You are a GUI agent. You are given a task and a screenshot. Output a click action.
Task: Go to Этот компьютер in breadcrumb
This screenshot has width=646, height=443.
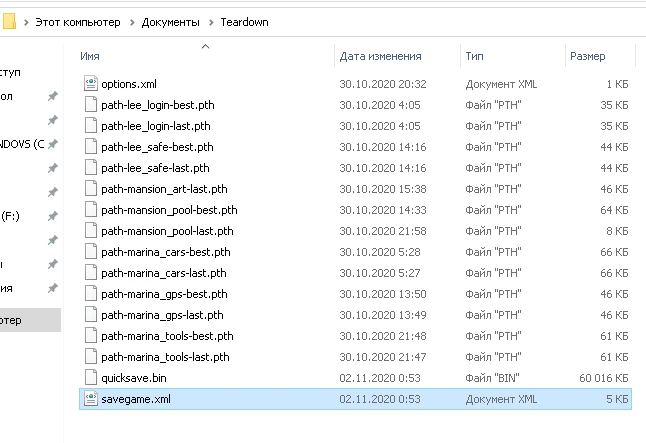pyautogui.click(x=77, y=22)
